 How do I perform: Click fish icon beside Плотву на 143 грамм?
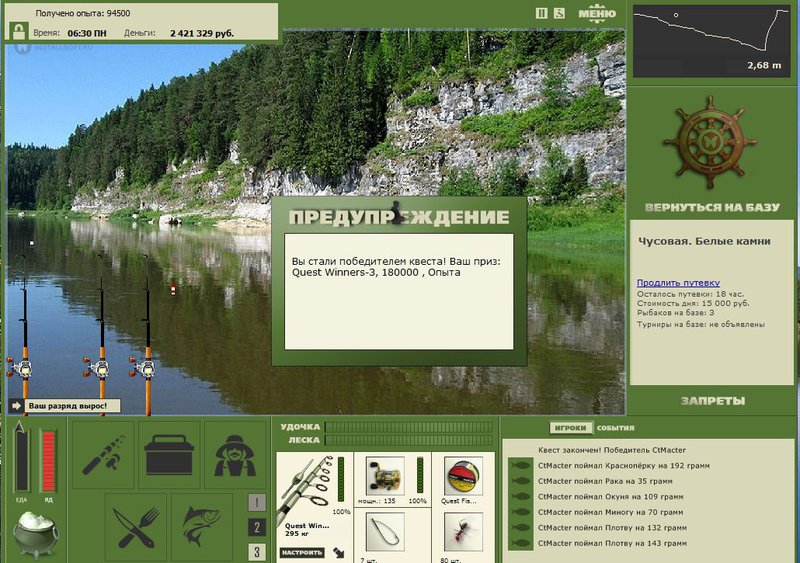(x=521, y=544)
